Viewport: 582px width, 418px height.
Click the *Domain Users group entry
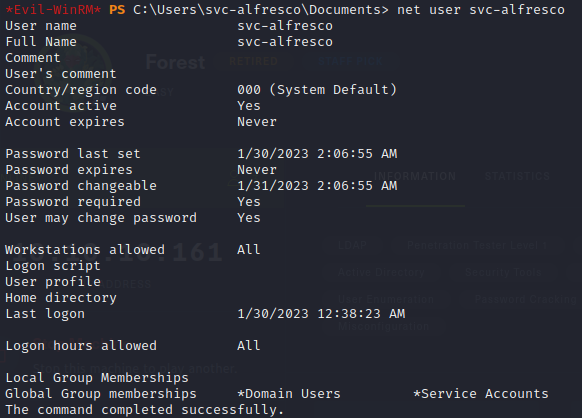coord(289,393)
